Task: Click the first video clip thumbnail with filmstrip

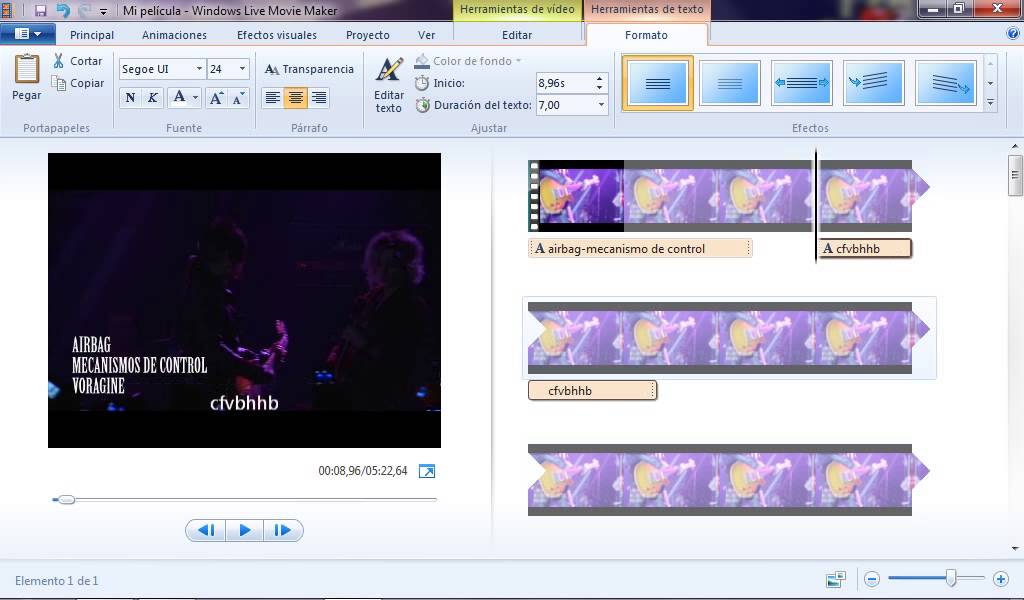Action: (575, 196)
